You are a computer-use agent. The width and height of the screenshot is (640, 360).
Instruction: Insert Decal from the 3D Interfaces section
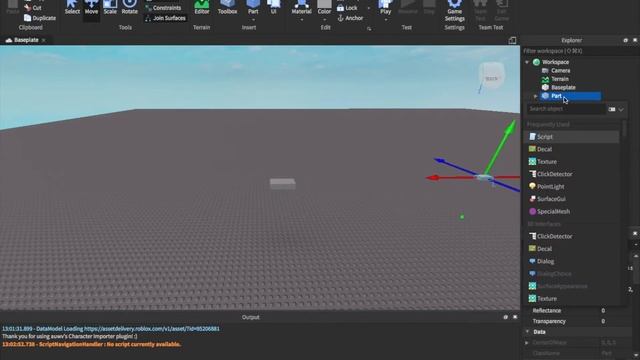click(x=571, y=249)
